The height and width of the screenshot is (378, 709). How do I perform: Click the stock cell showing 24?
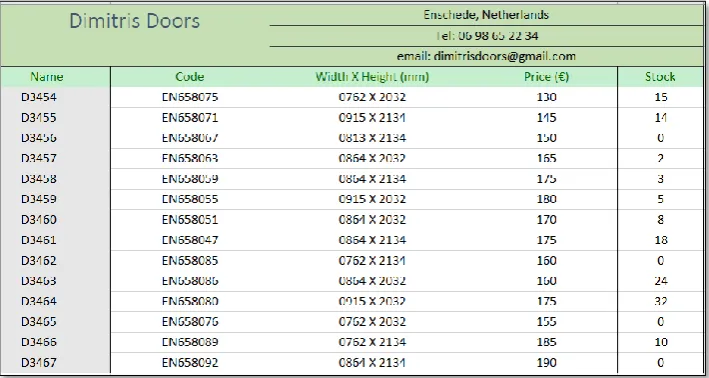[x=661, y=281]
